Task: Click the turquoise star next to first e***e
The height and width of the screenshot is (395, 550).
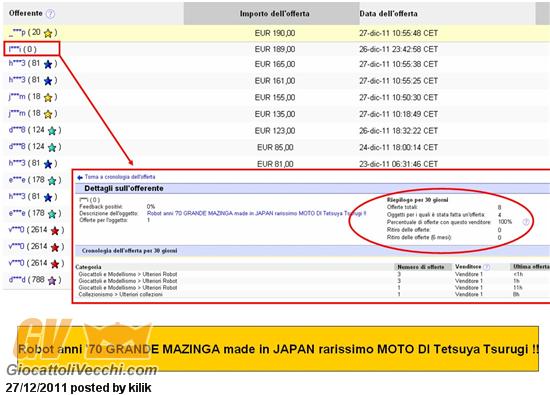Action: (52, 181)
